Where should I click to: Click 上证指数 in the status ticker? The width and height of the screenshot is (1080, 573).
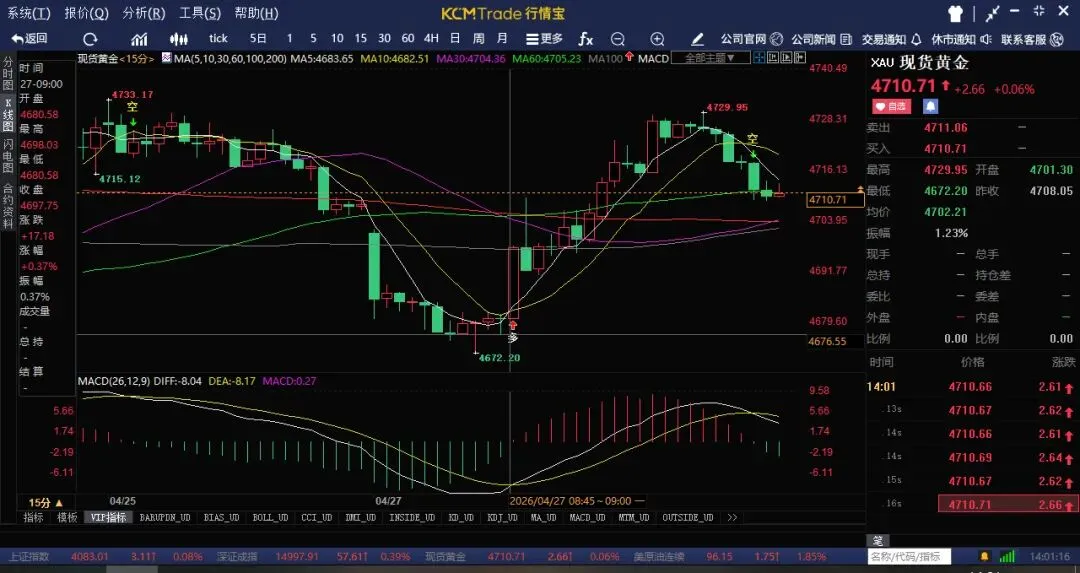28,556
